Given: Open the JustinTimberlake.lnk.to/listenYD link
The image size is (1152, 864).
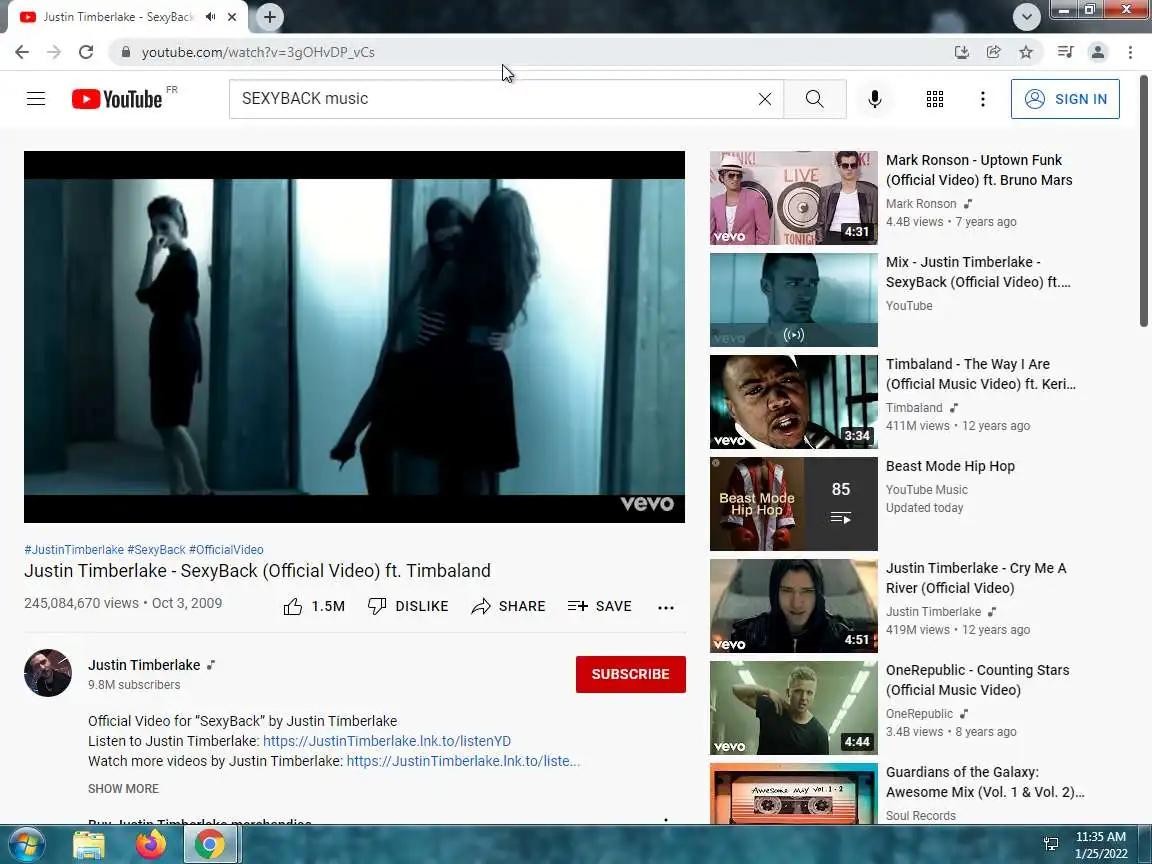Looking at the screenshot, I should pyautogui.click(x=386, y=741).
